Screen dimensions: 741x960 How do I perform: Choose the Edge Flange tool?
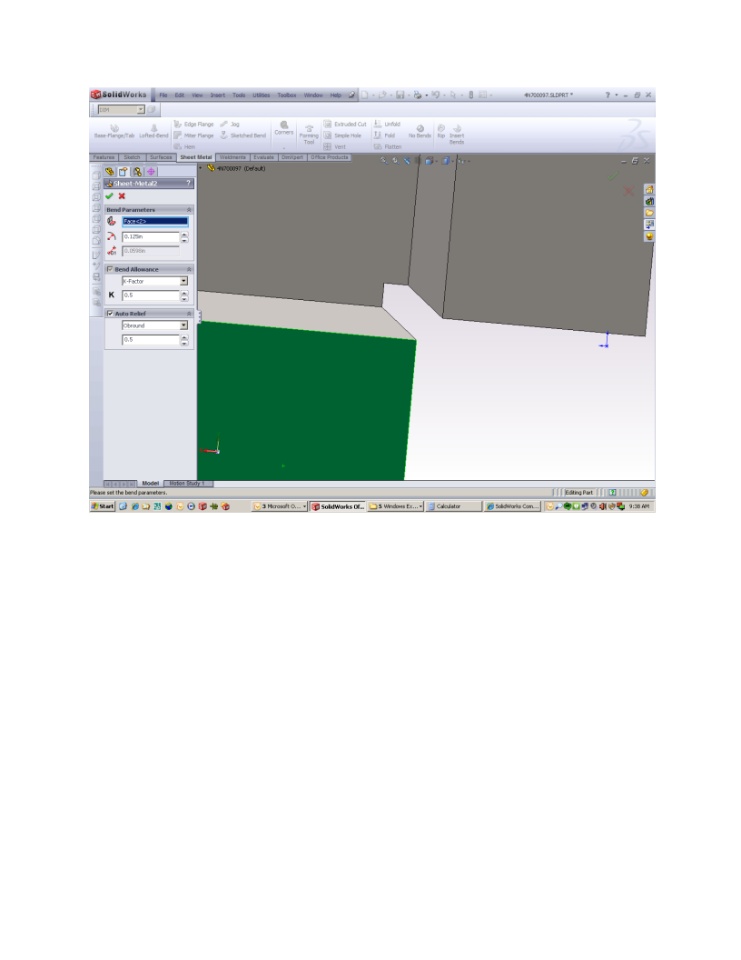tap(194, 124)
